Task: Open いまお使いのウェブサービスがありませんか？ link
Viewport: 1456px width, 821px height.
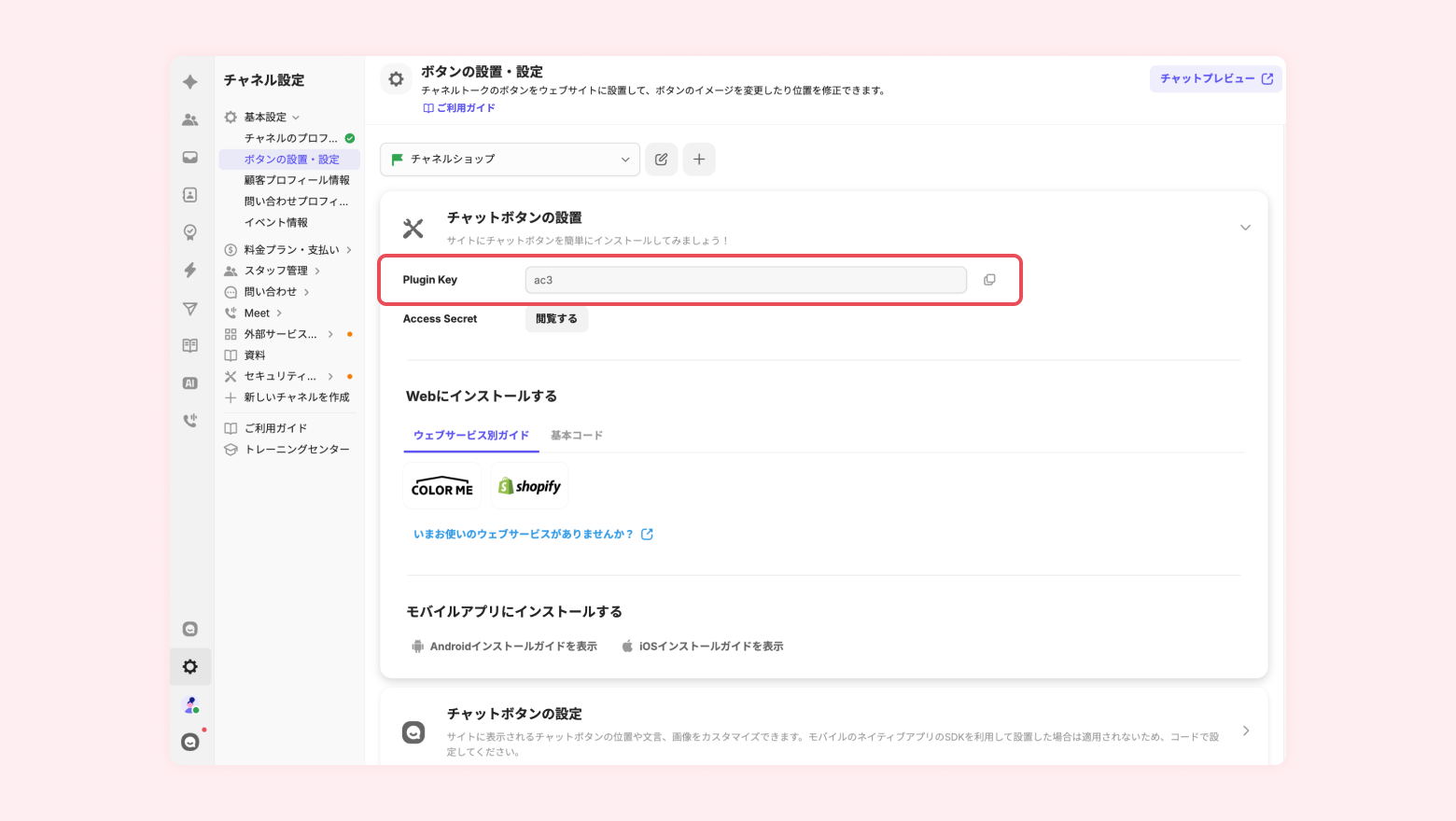Action: 533,535
